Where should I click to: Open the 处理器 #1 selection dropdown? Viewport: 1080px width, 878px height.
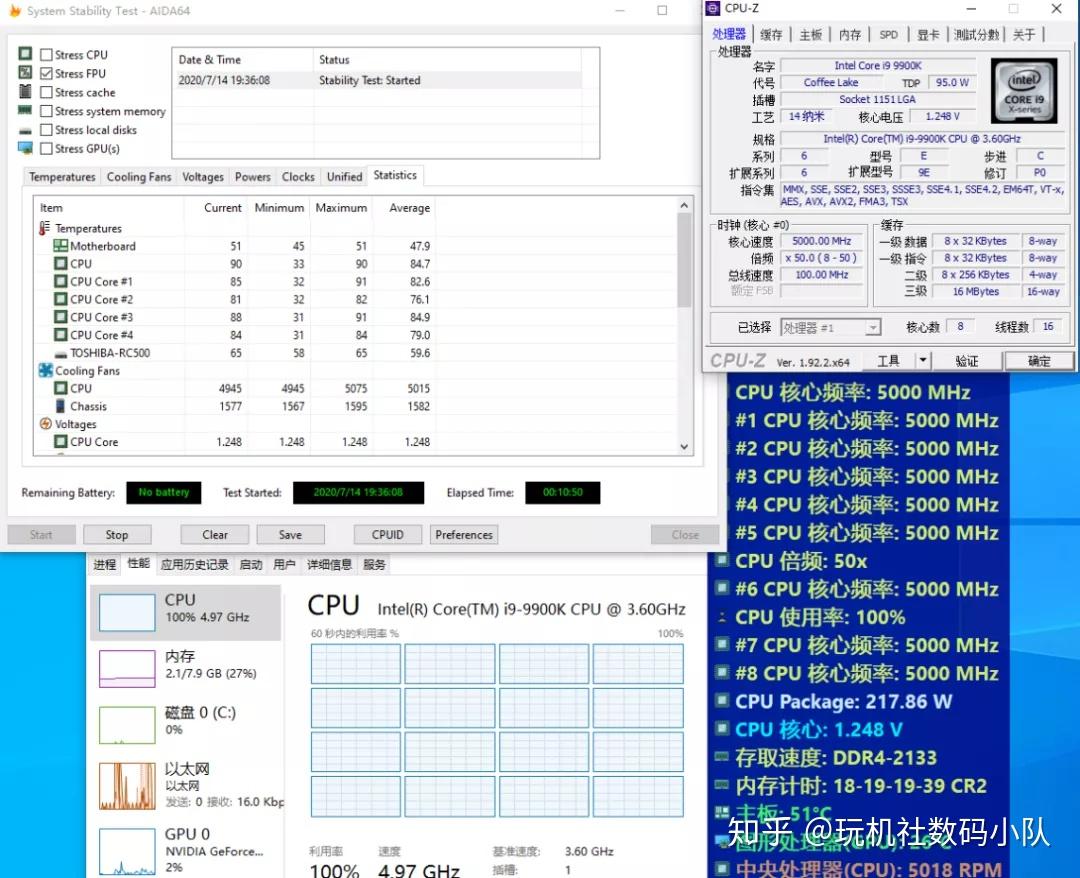pos(831,328)
